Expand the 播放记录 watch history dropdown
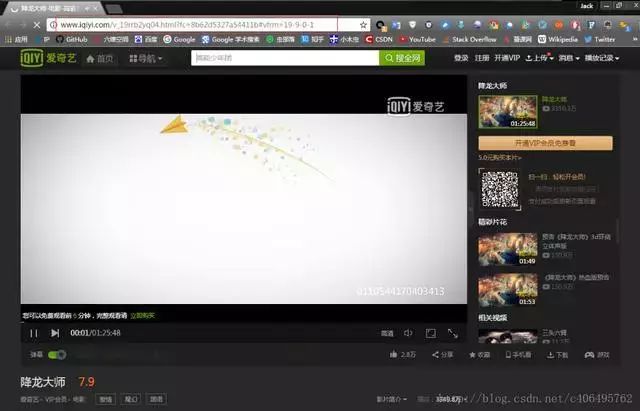This screenshot has height=411, width=640. point(602,58)
